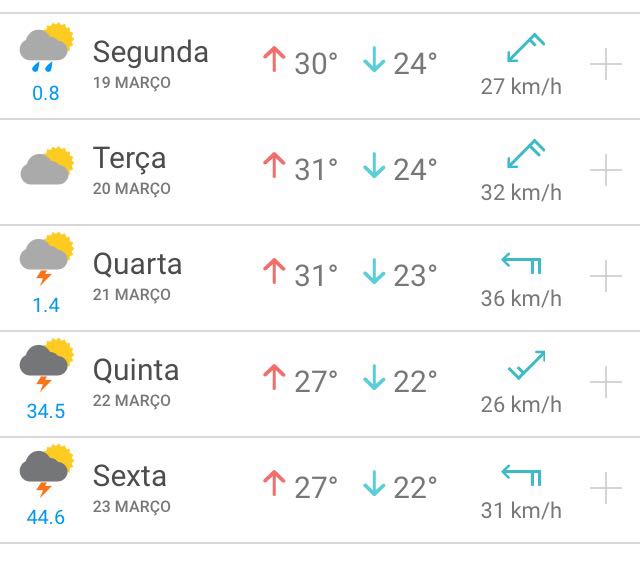Screen dimensions: 640x562
Task: Expand the Quarta row plus sign
Action: [x=606, y=277]
